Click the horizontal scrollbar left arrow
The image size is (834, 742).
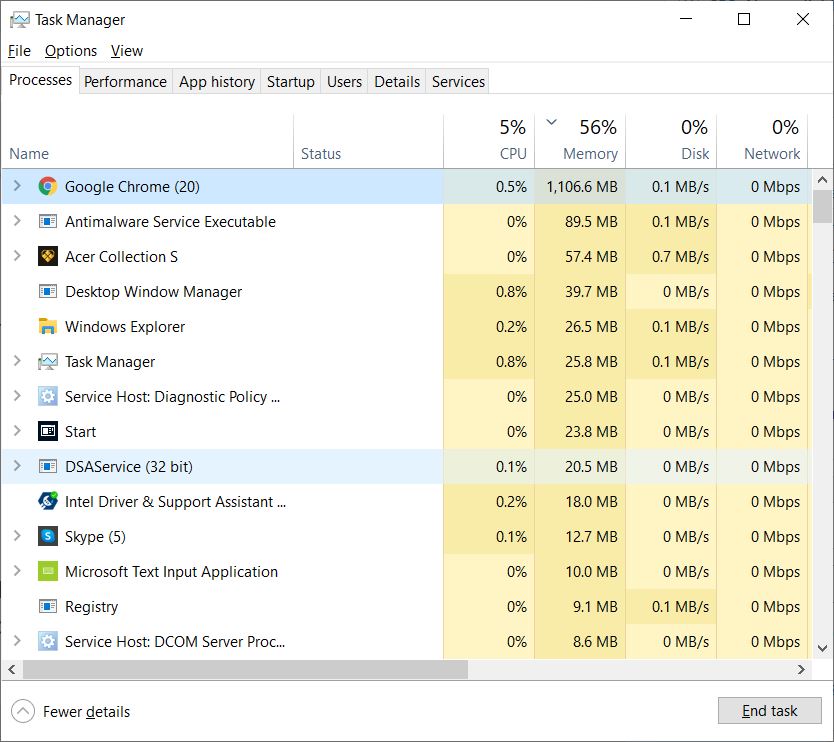(12, 670)
